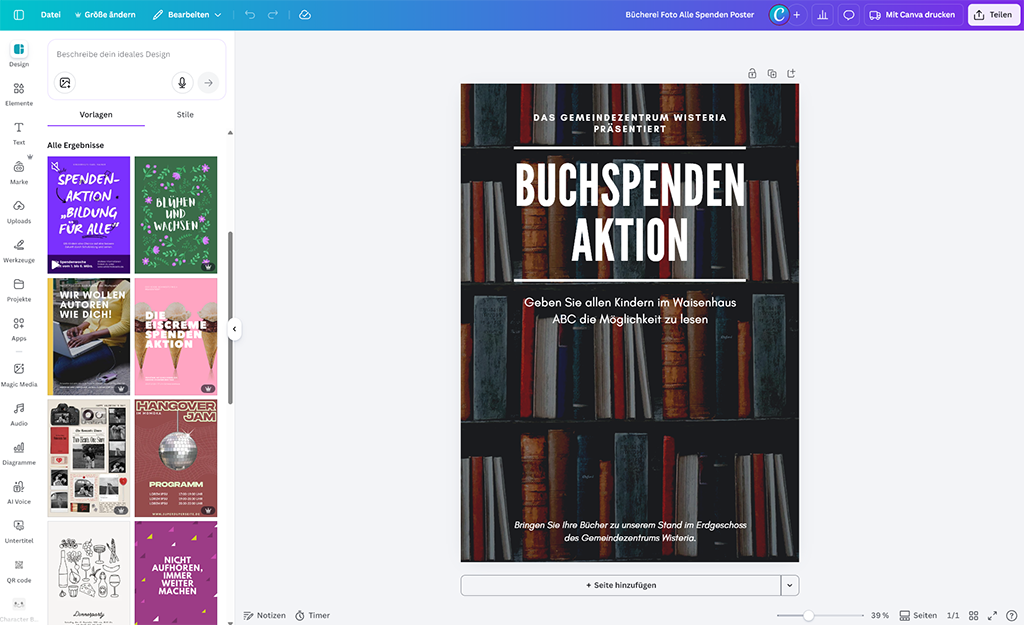The image size is (1024, 625).
Task: Select Geben Sie allen Kindern paragraph
Action: pos(630,311)
